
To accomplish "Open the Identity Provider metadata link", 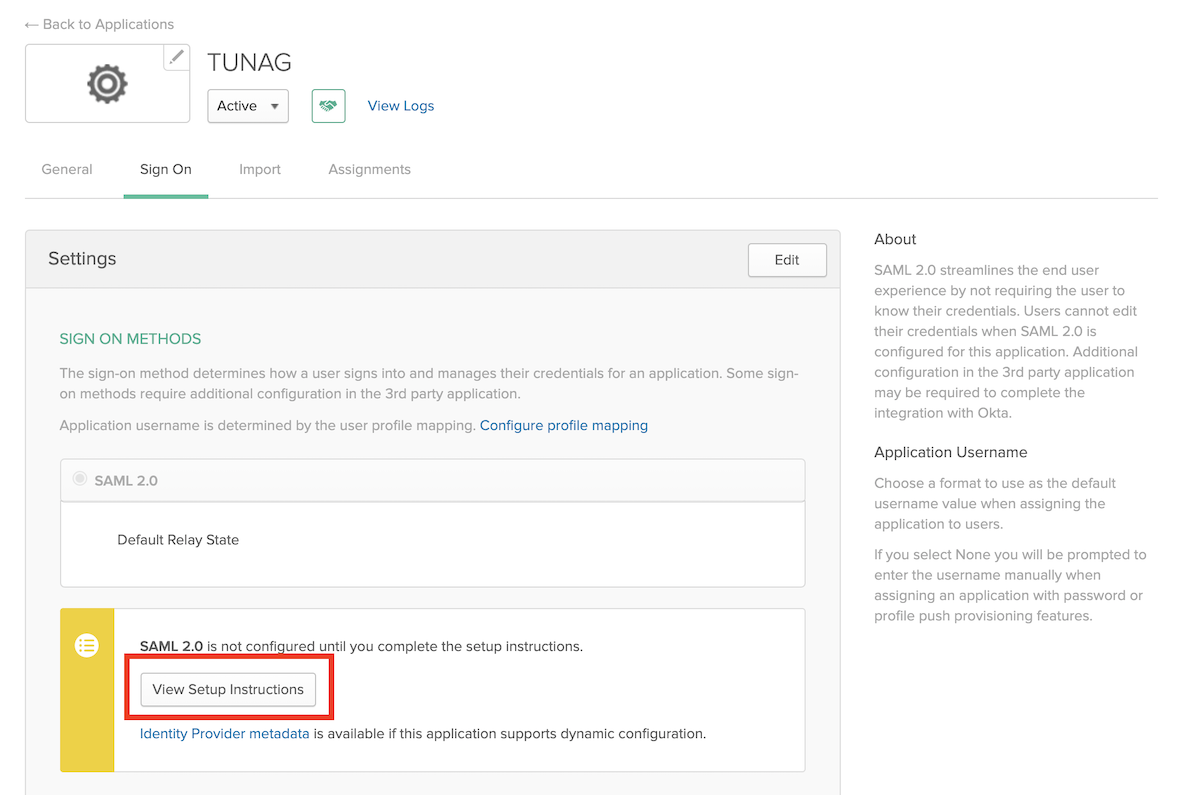I will [225, 733].
